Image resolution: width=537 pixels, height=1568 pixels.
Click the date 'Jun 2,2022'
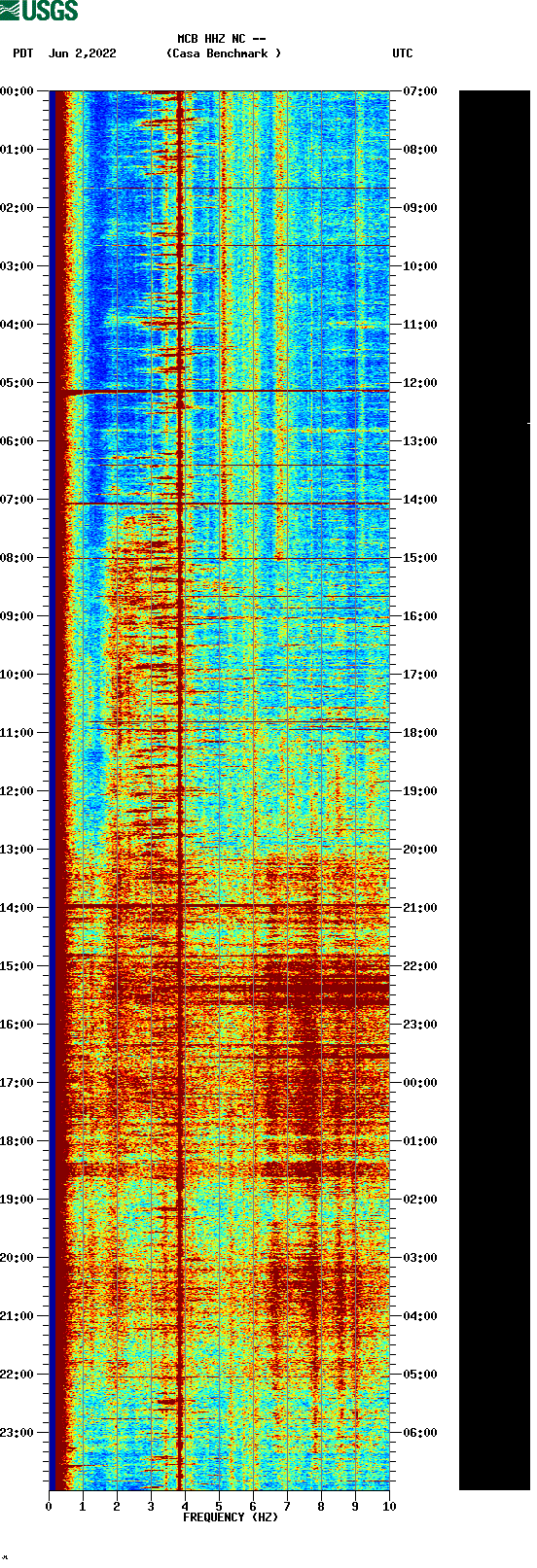click(x=82, y=53)
